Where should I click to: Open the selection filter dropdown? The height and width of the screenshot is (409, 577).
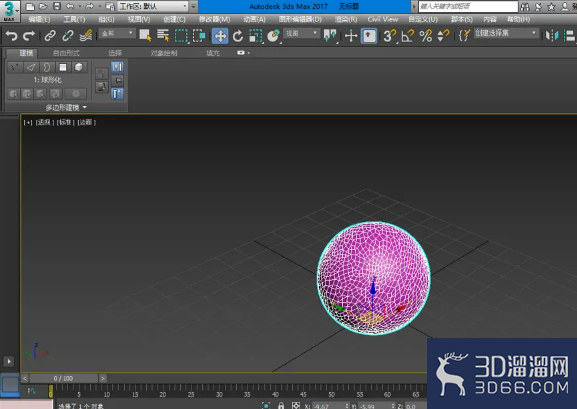tap(117, 34)
